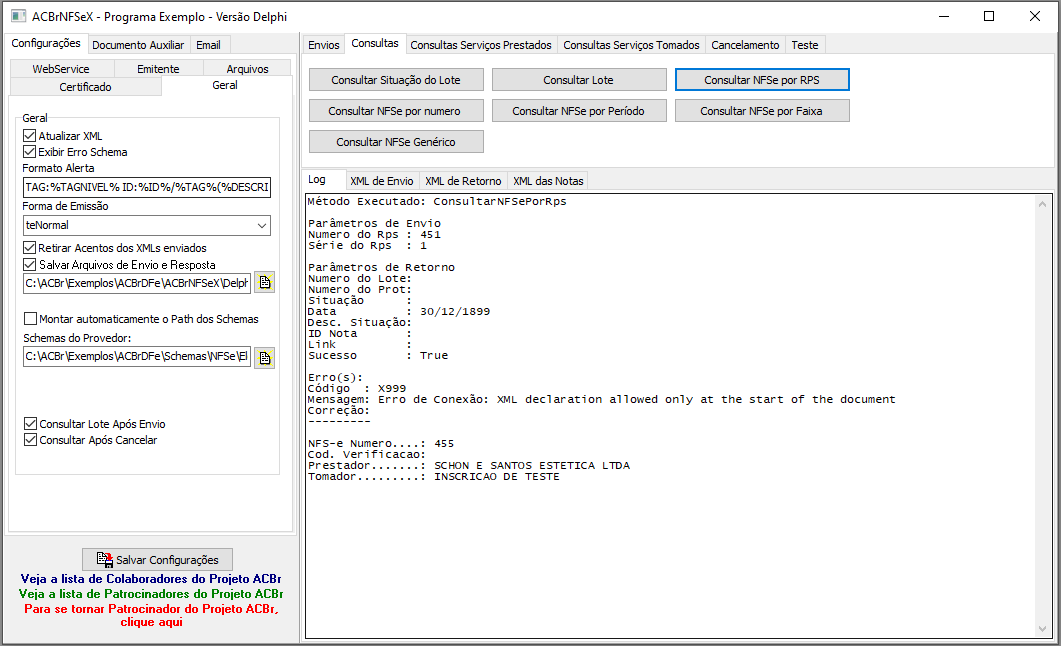Maximize the ACBrNFSeX window
The height and width of the screenshot is (646, 1061).
989,16
